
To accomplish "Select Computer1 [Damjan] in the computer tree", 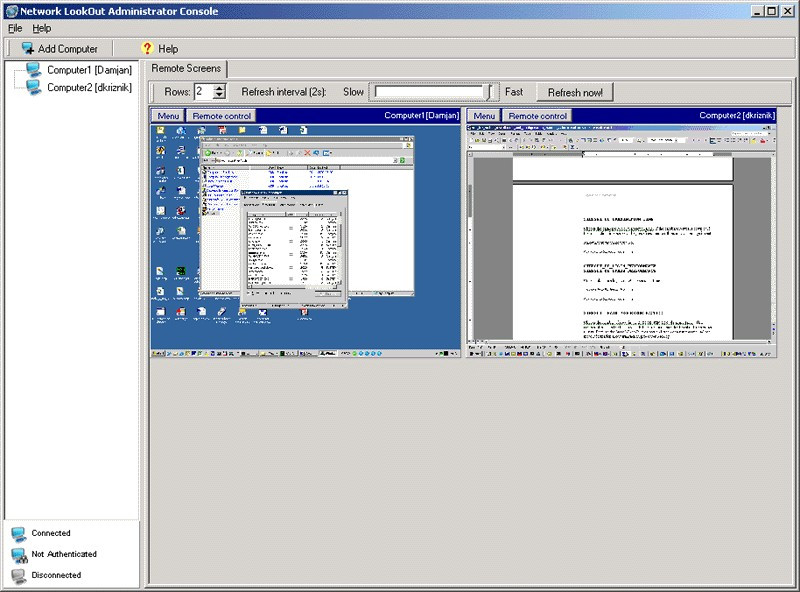I will pos(89,70).
